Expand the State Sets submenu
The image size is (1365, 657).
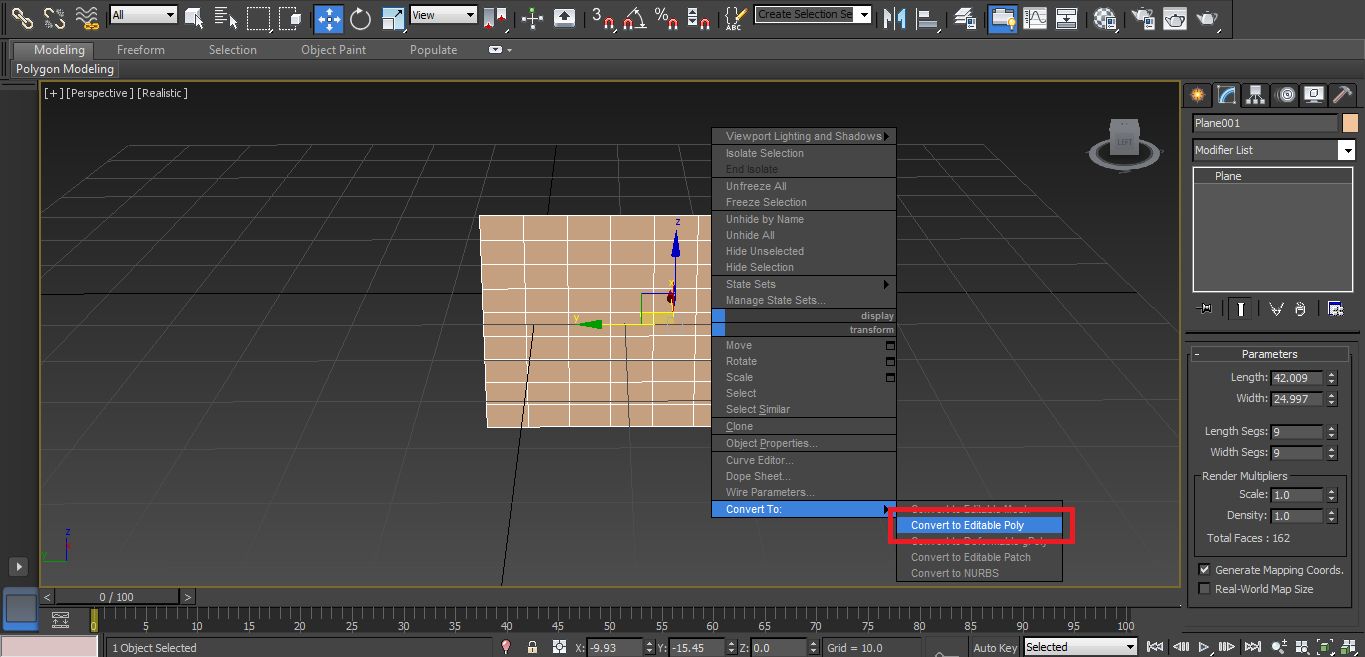coord(804,284)
